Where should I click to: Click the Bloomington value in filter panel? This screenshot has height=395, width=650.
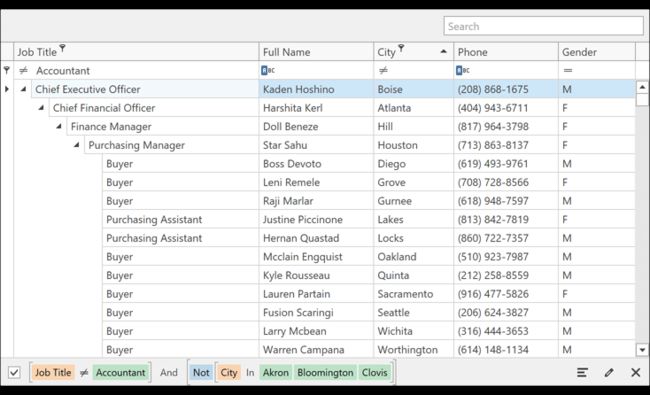pyautogui.click(x=325, y=372)
